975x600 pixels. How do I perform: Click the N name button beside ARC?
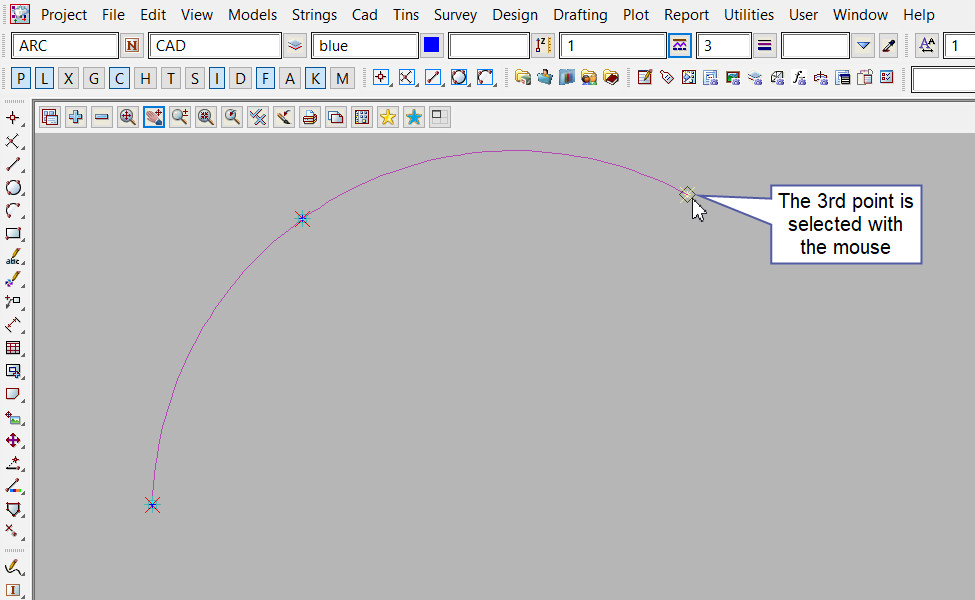(x=133, y=46)
